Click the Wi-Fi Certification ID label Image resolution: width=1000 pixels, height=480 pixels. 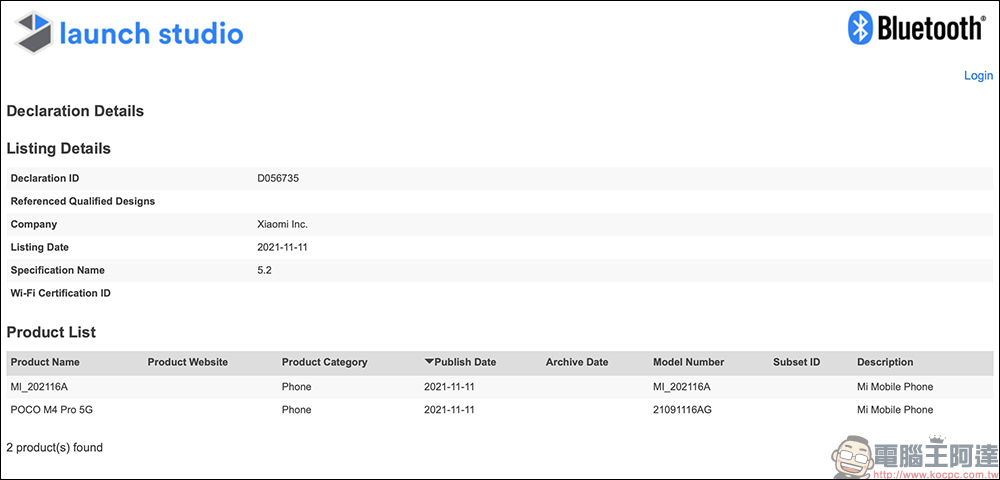(61, 293)
